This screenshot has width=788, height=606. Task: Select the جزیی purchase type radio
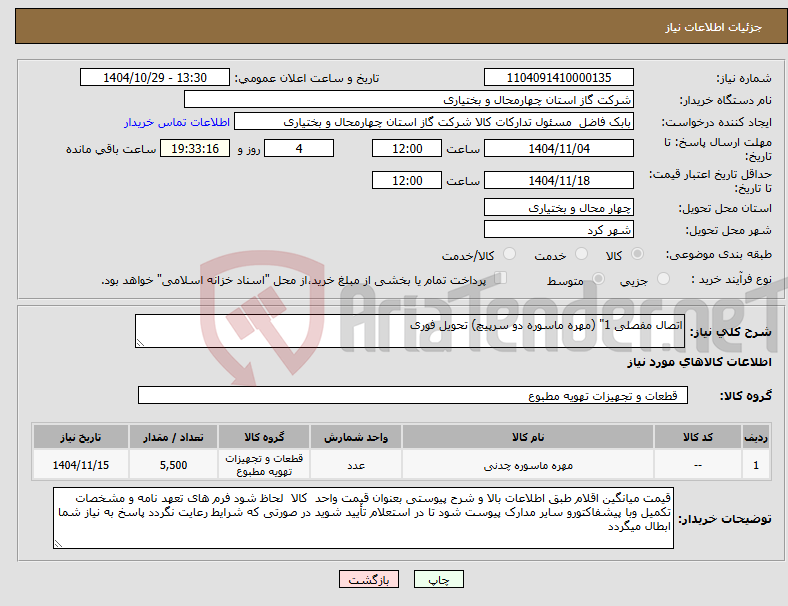coord(663,279)
